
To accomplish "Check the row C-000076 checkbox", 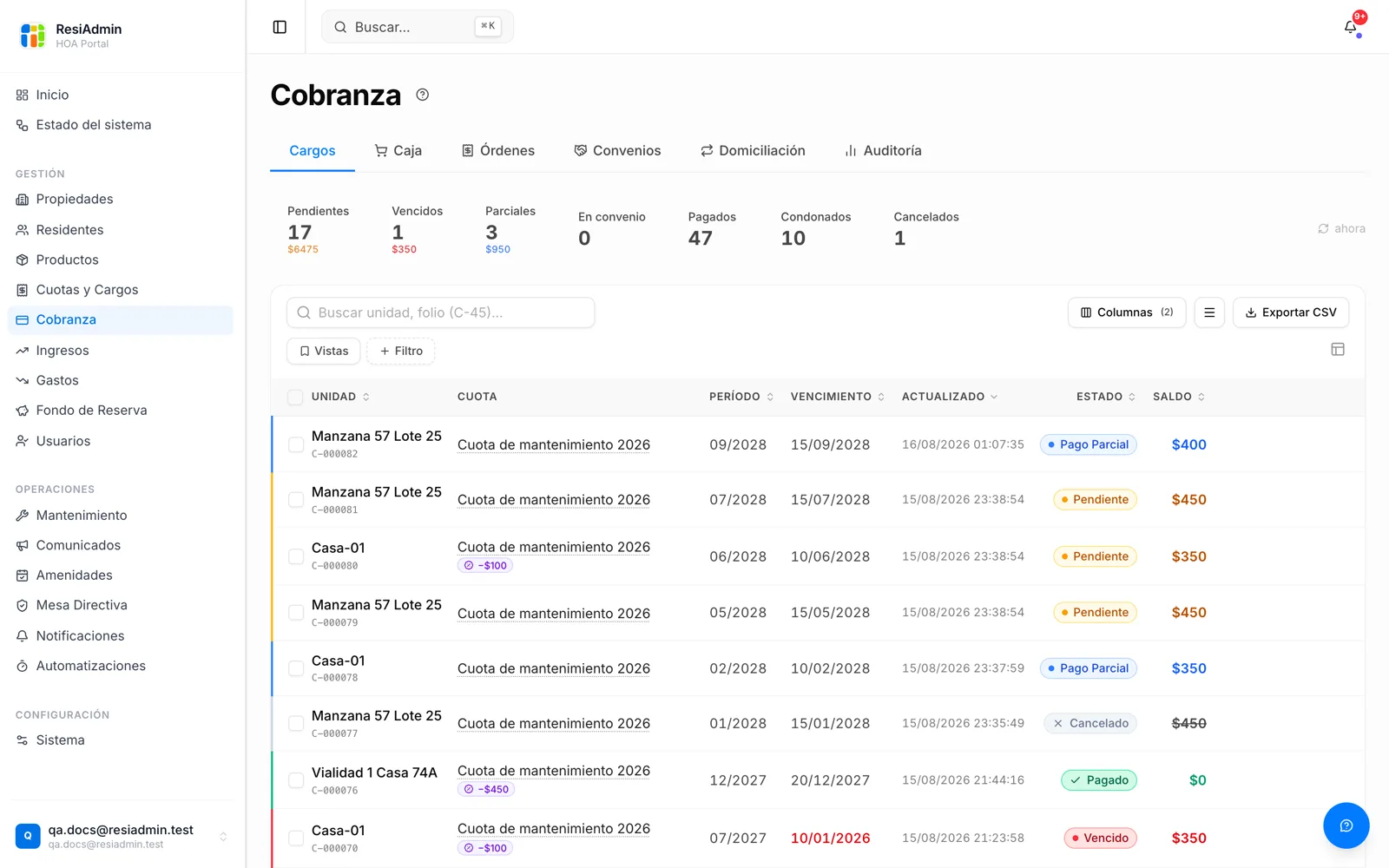I will coord(296,780).
